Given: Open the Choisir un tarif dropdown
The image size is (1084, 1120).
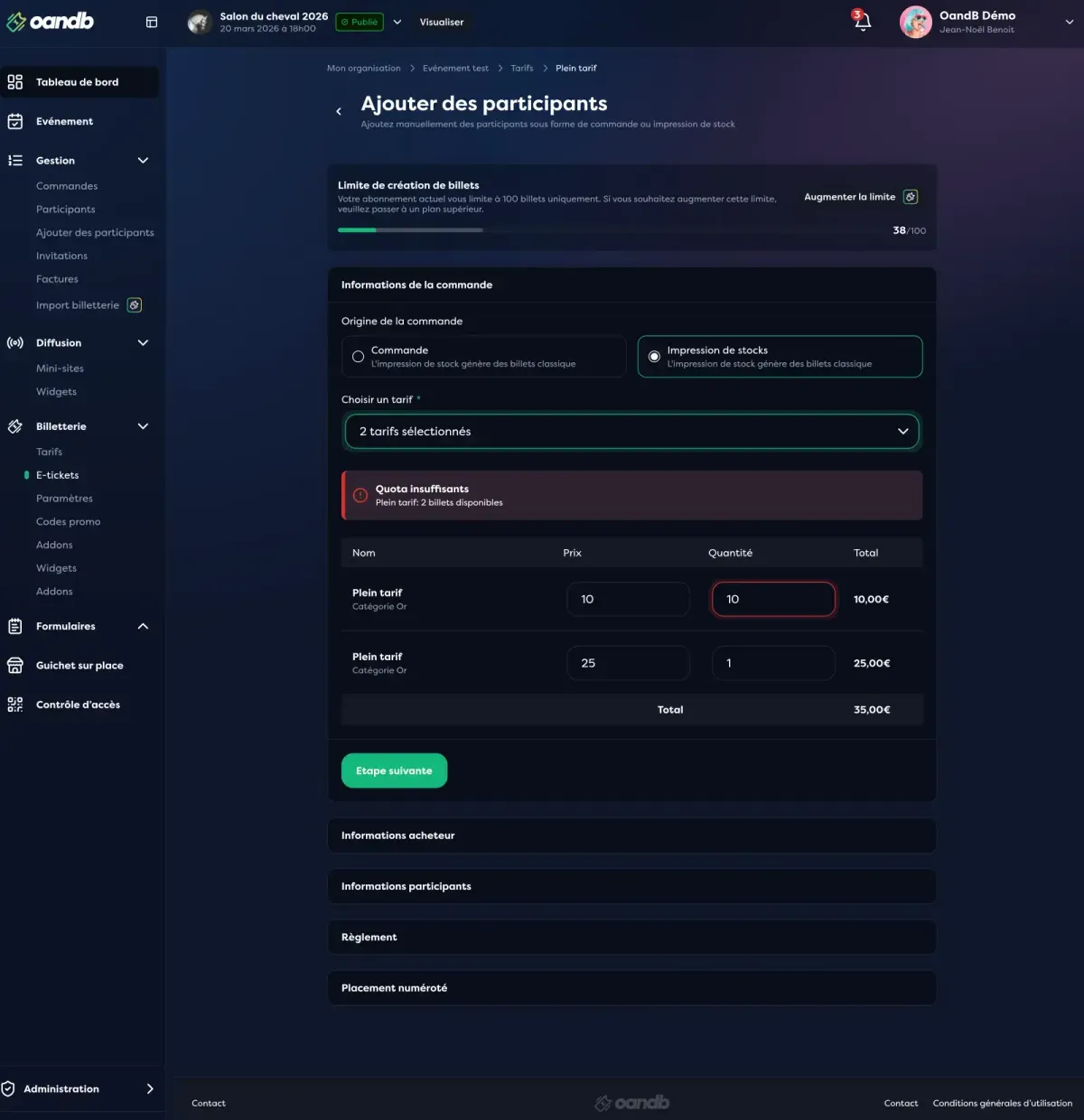Looking at the screenshot, I should click(631, 432).
